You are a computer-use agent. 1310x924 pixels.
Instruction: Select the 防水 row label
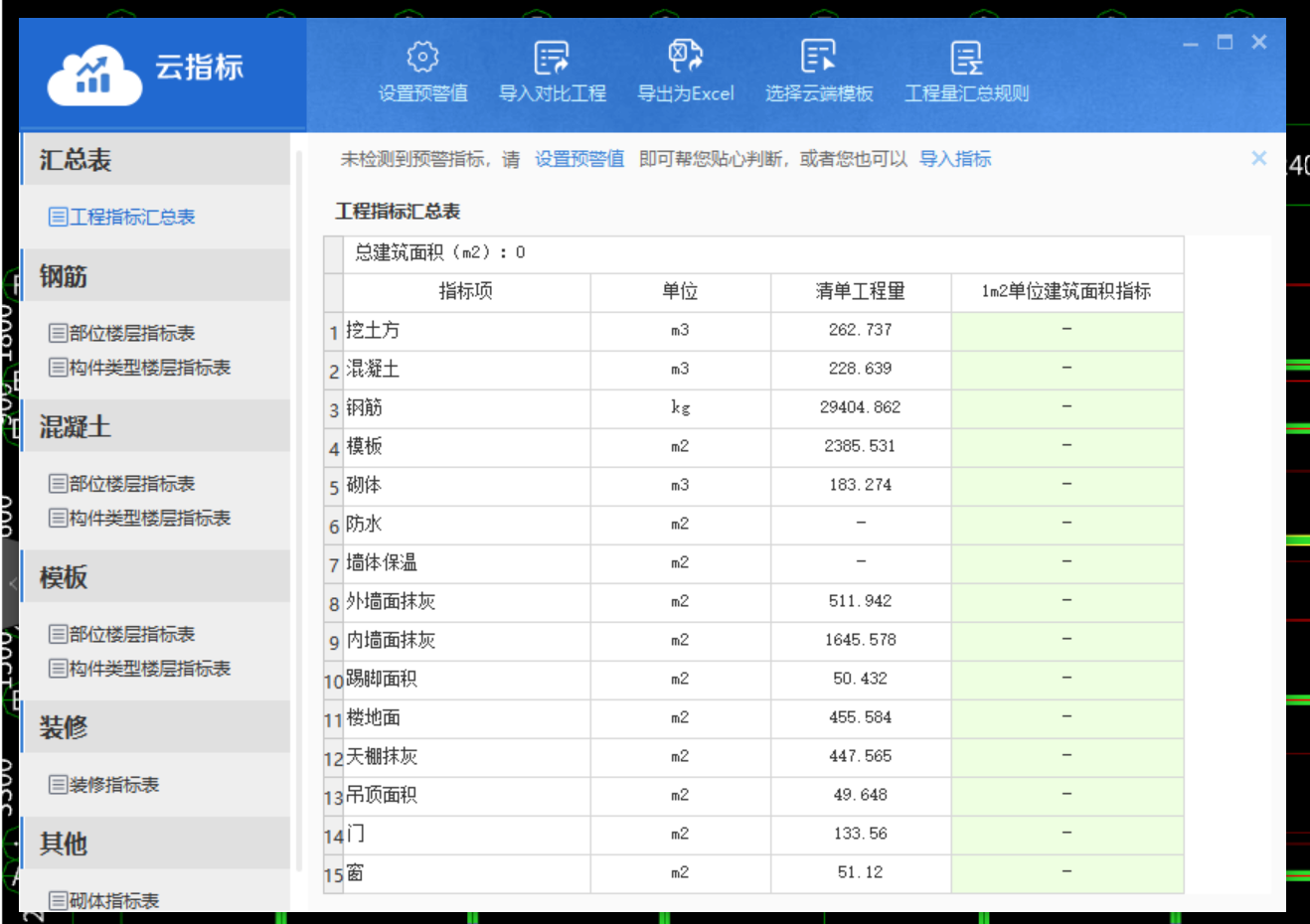pos(364,524)
